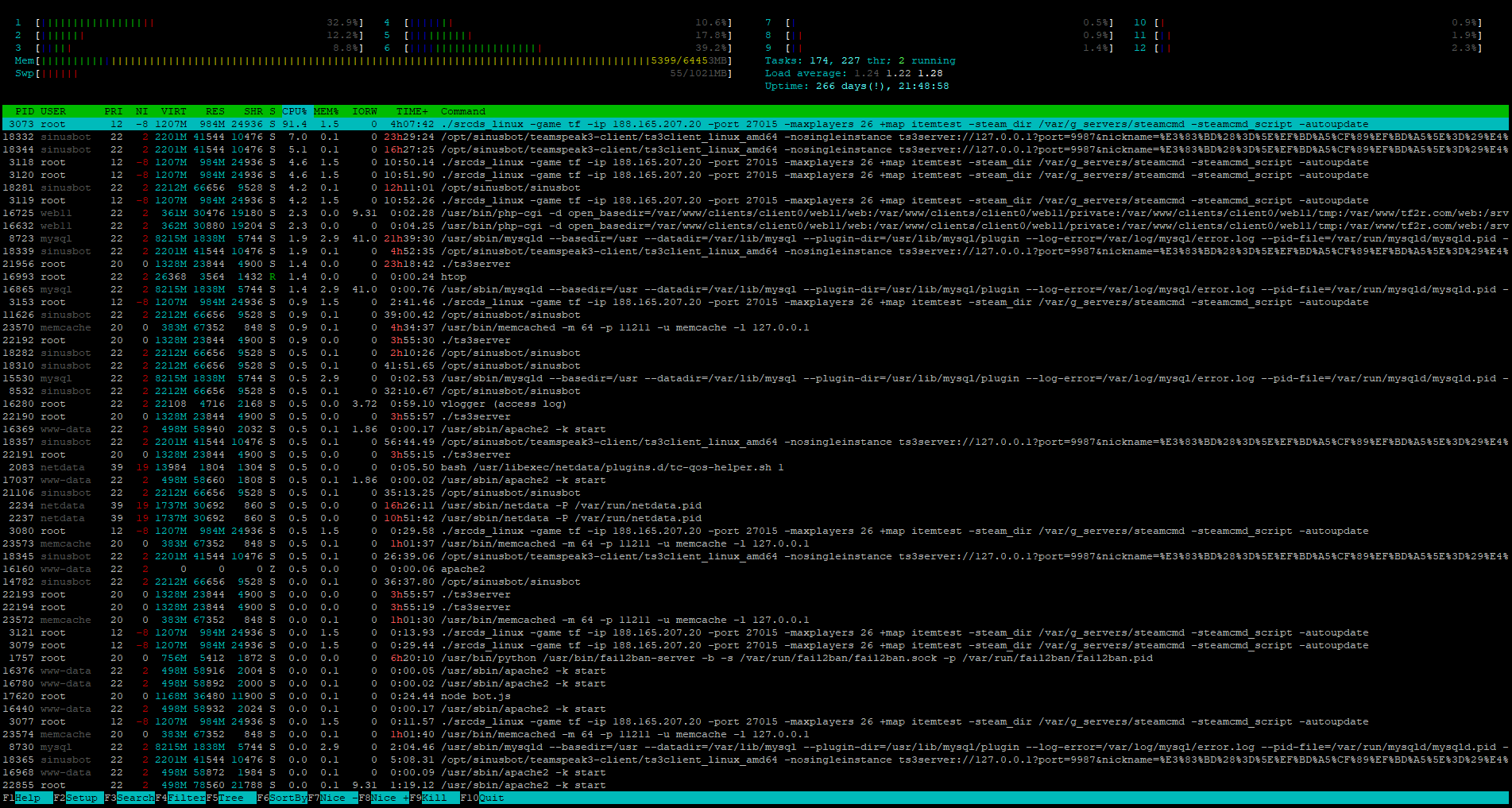Click F9 Kill
This screenshot has width=1512, height=808.
(435, 798)
